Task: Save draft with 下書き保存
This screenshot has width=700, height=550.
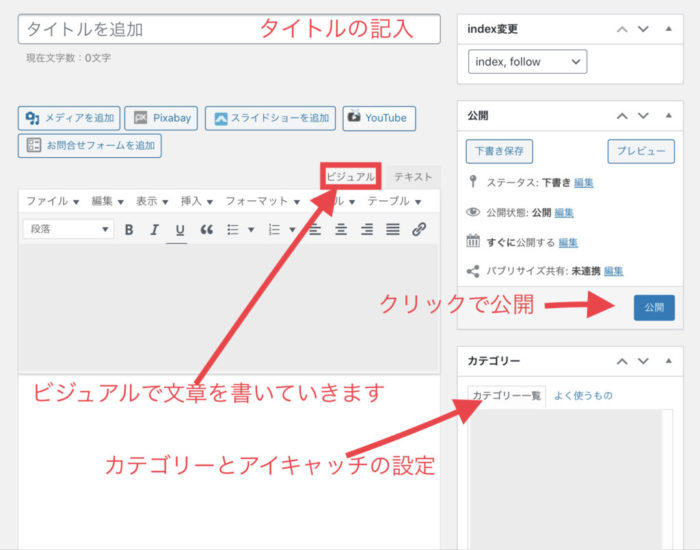Action: (499, 151)
